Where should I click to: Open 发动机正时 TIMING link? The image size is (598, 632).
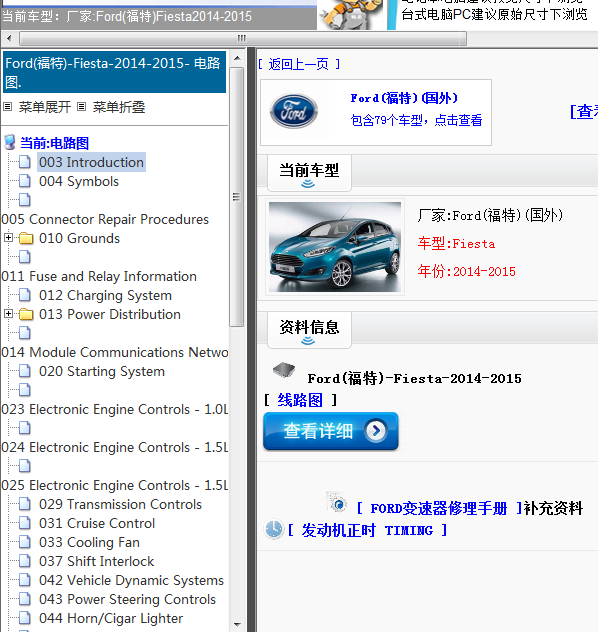tap(368, 530)
